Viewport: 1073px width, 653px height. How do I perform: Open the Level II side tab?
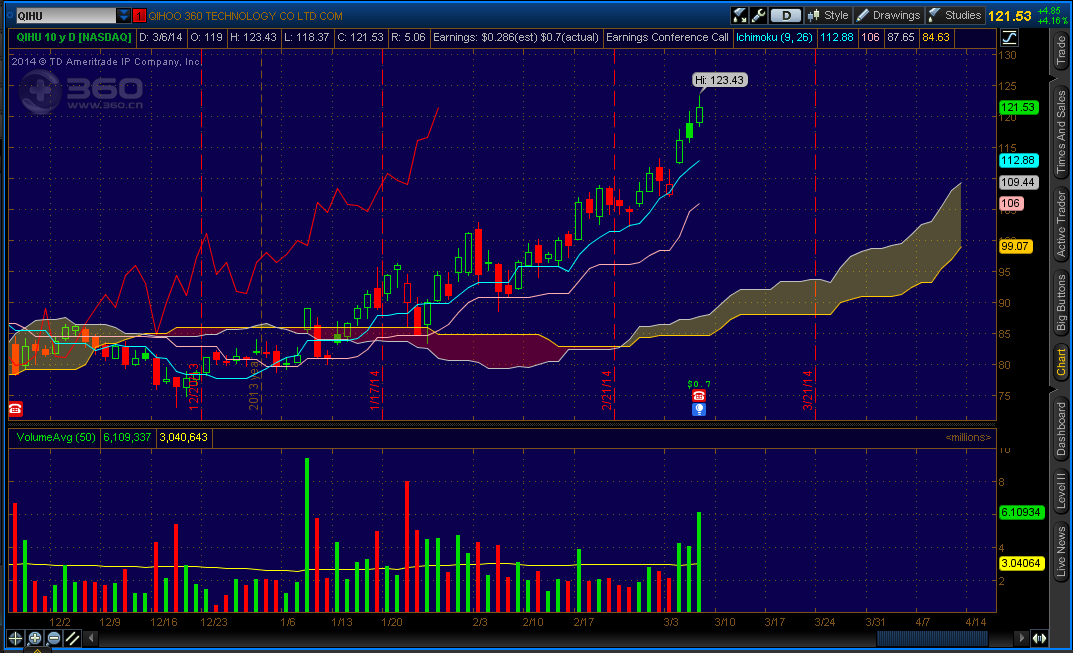click(1061, 491)
